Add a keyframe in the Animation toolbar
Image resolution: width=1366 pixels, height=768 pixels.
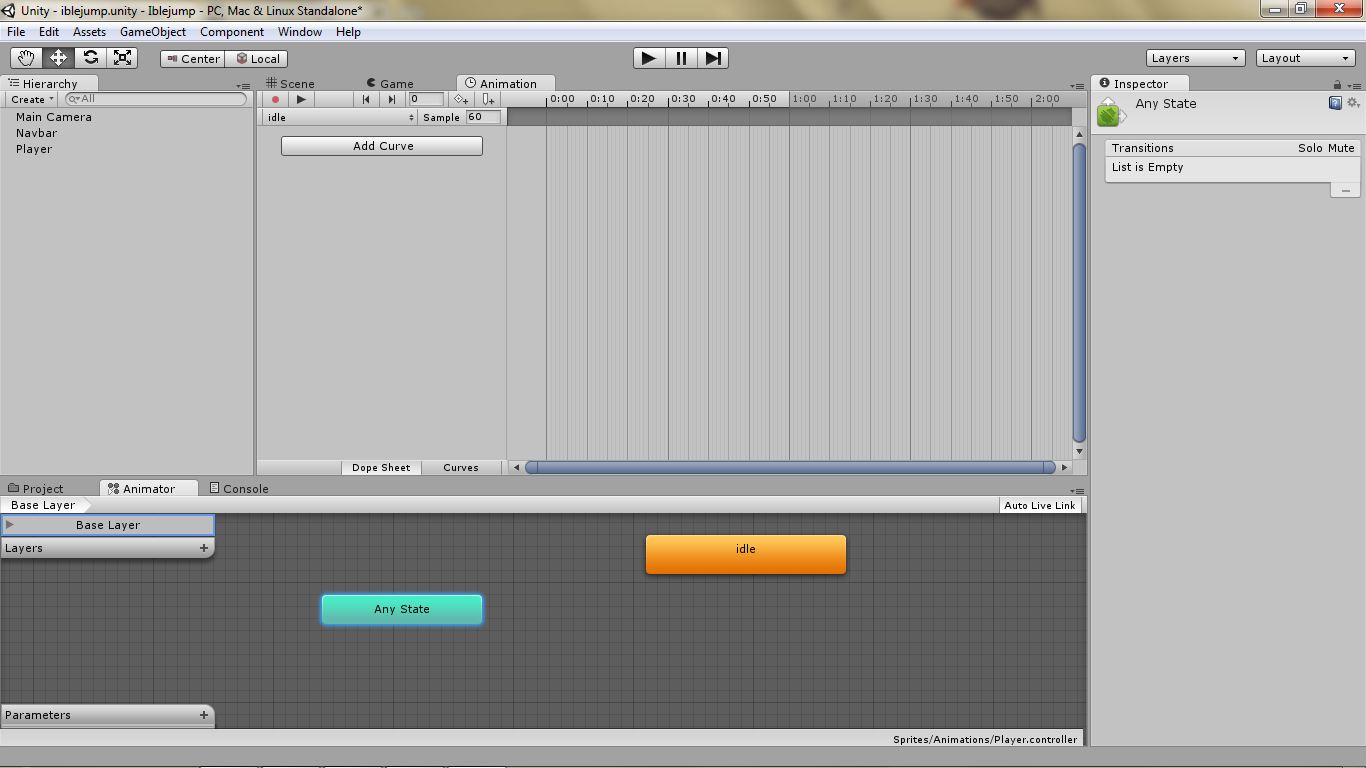pos(461,99)
